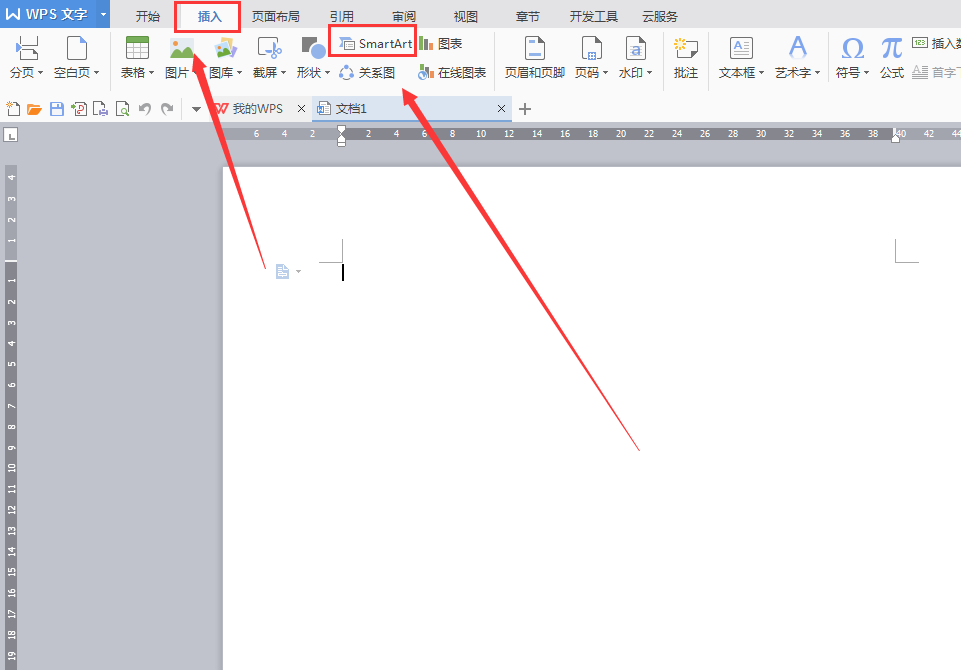Expand the 表格 dropdown arrow
Screen dimensions: 961x670
151,73
